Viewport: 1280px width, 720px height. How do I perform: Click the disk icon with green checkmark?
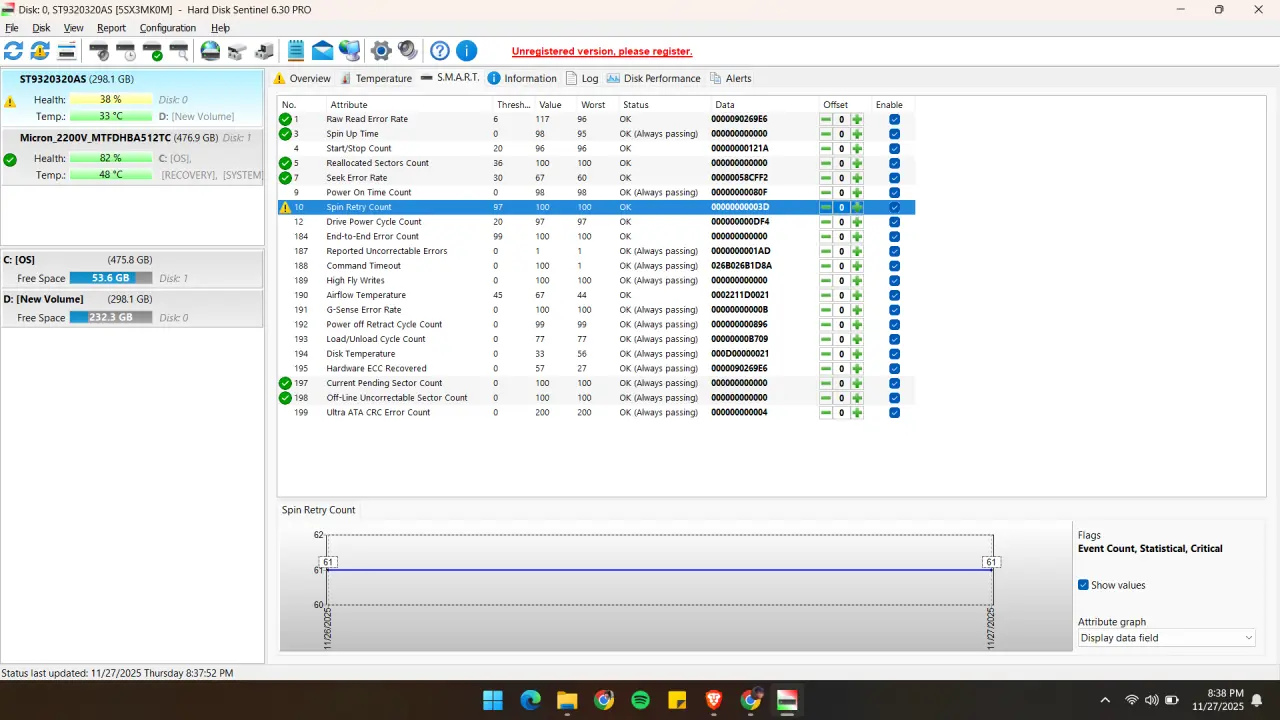152,51
